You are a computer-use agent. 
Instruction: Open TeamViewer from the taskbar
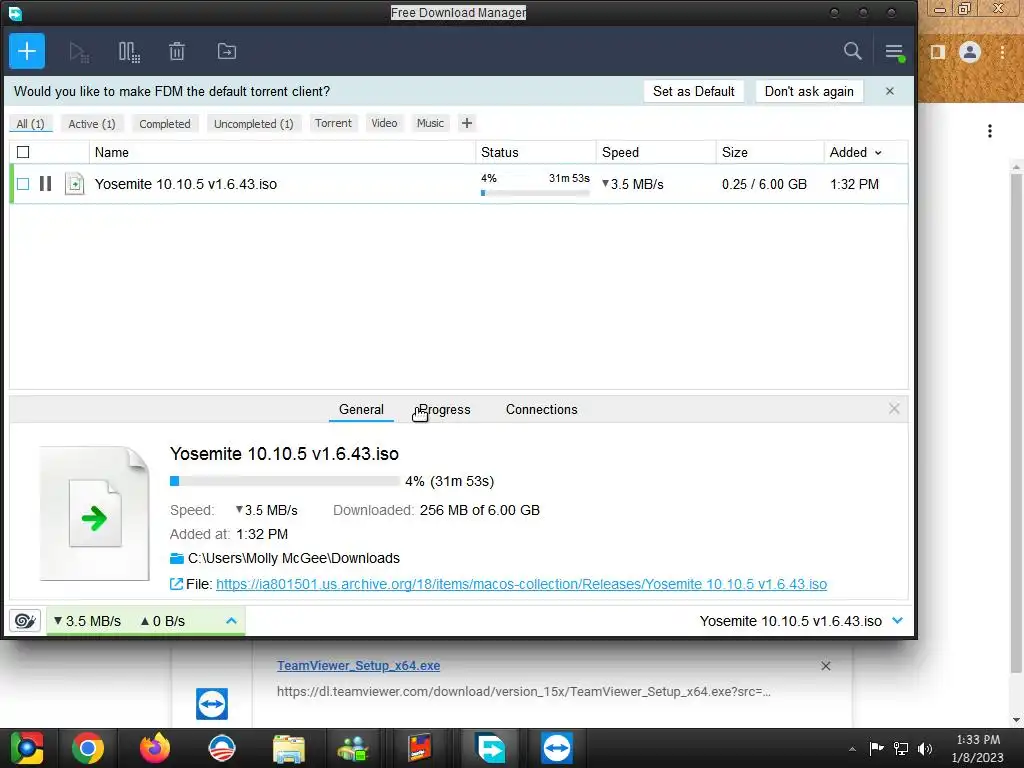[x=556, y=748]
